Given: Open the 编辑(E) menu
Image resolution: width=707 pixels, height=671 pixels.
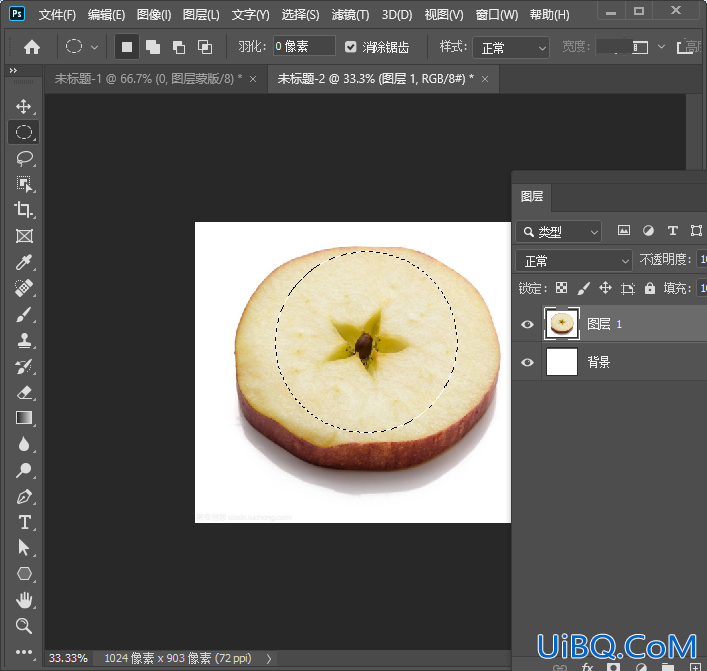Looking at the screenshot, I should pyautogui.click(x=106, y=15).
